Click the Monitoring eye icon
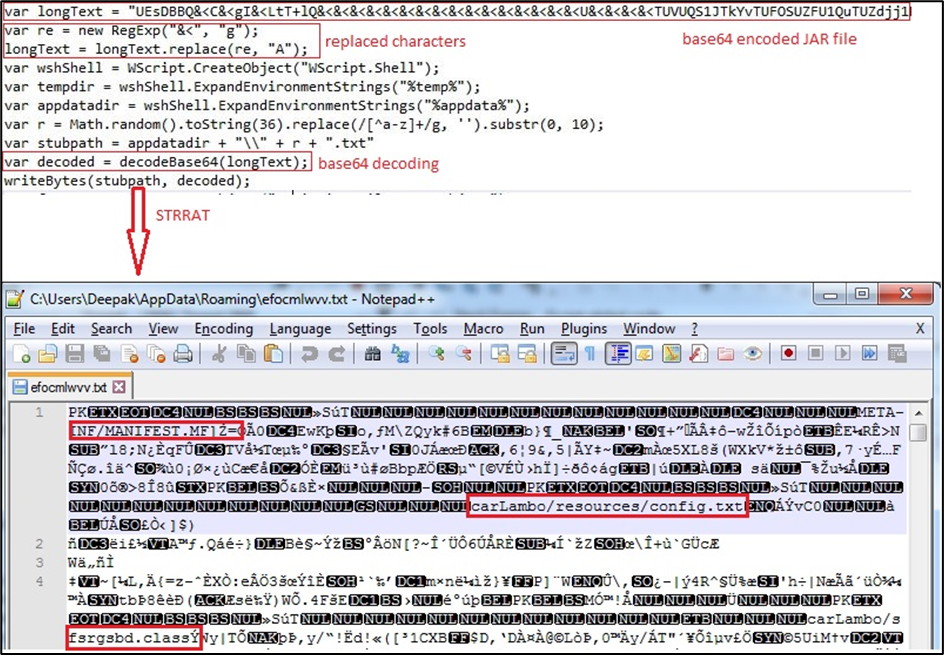 pos(752,353)
